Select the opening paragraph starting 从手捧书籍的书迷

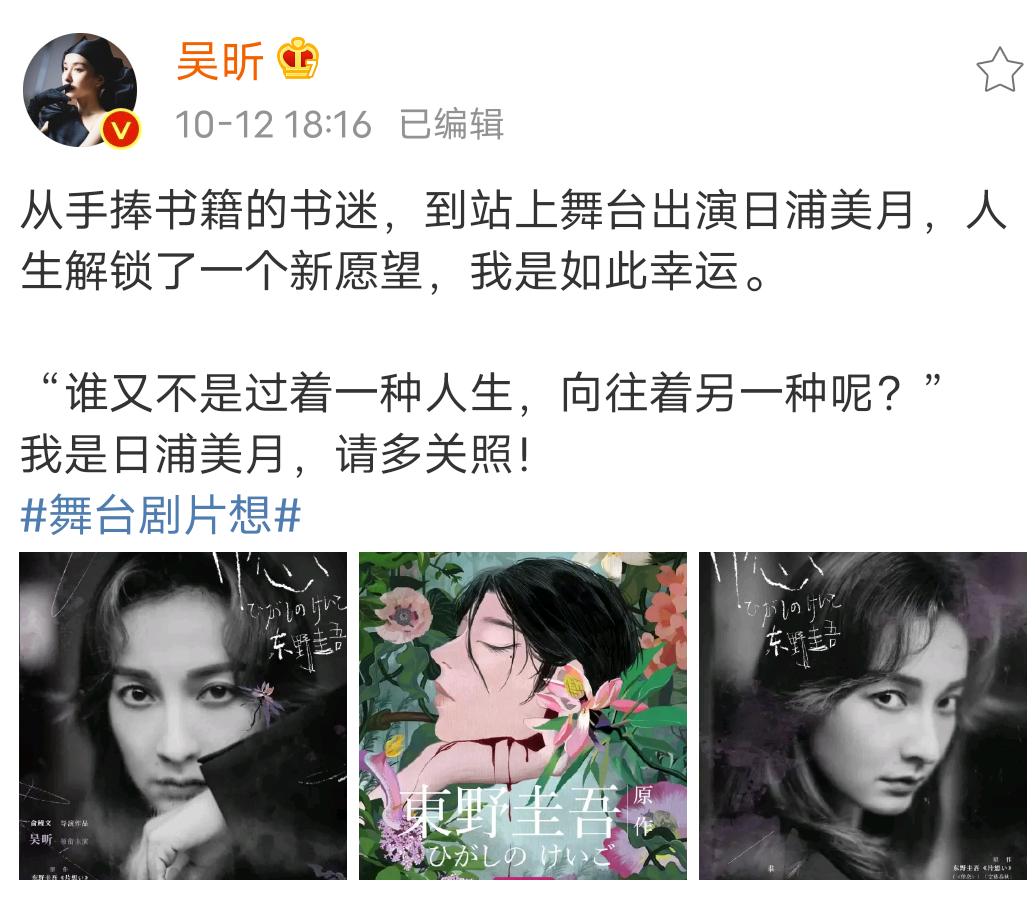[514, 240]
